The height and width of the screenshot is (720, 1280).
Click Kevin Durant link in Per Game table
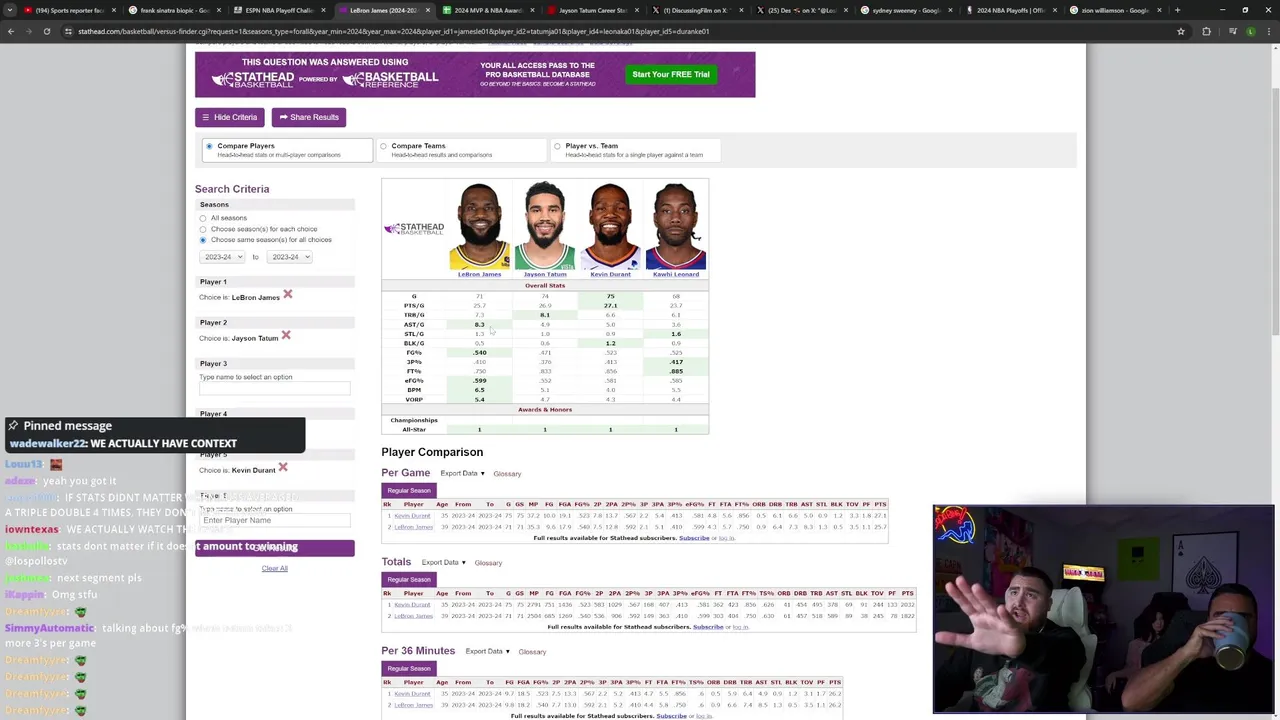point(413,516)
